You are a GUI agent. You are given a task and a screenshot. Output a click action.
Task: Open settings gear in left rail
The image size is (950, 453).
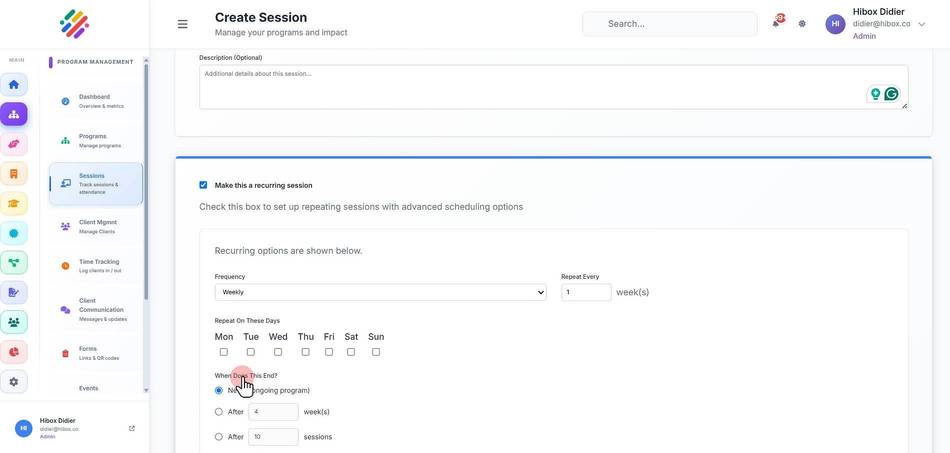point(14,382)
